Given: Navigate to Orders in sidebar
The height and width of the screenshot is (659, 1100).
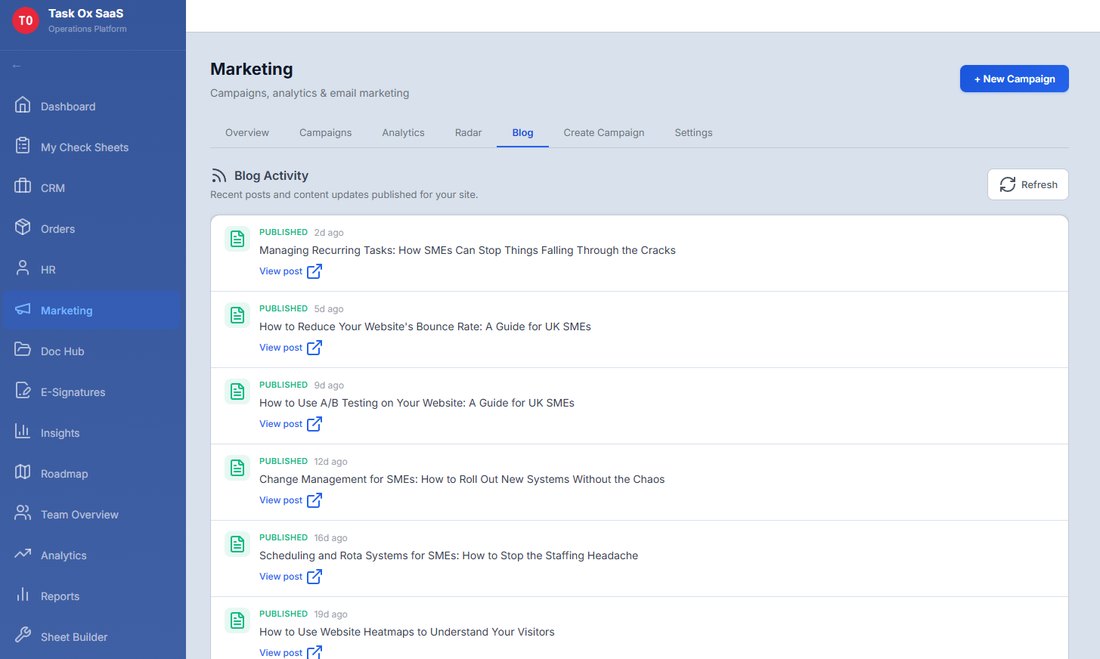Looking at the screenshot, I should 93,228.
